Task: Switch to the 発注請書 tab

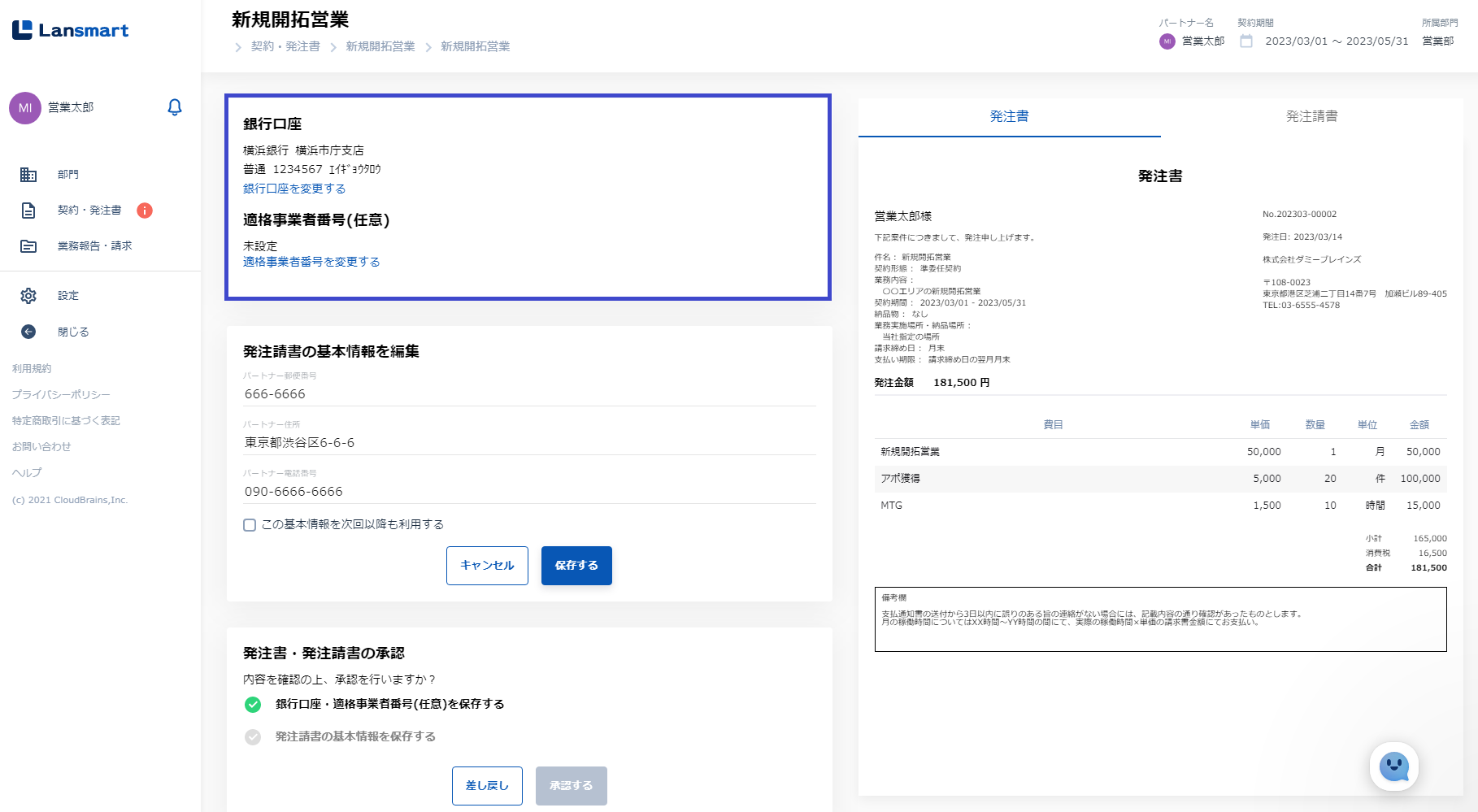Action: pyautogui.click(x=1312, y=117)
